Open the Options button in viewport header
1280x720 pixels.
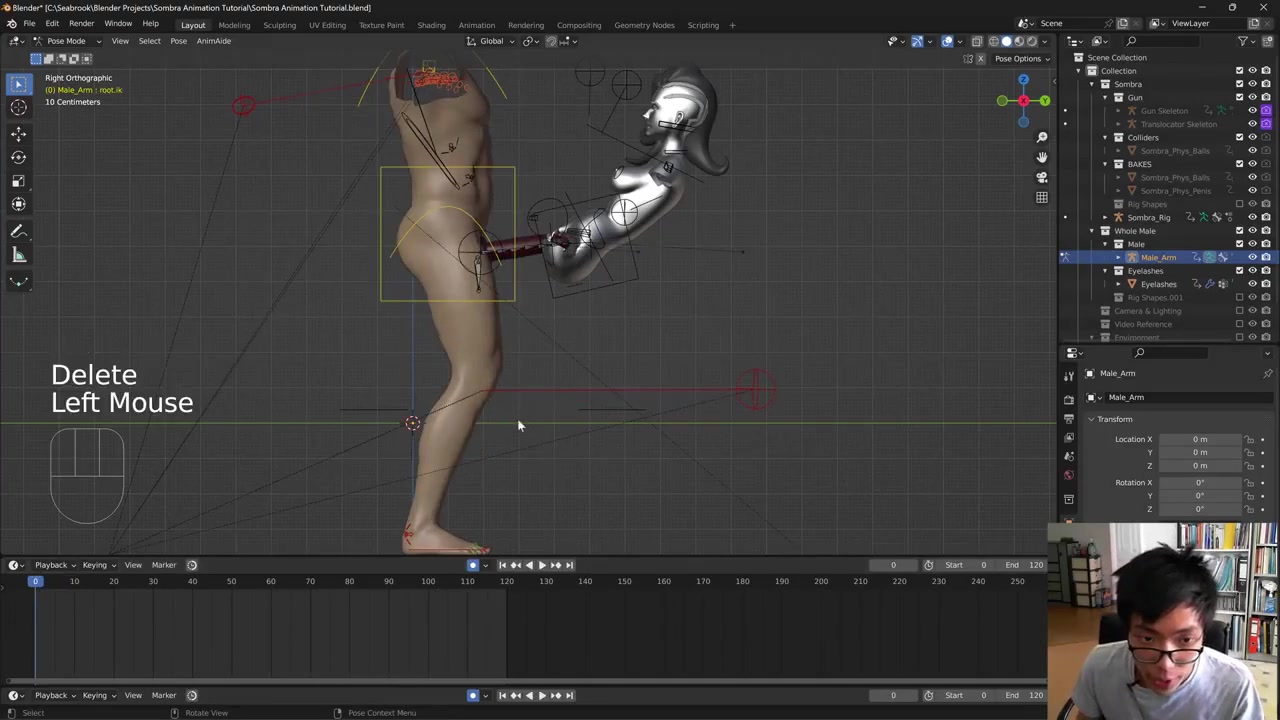tap(1018, 58)
